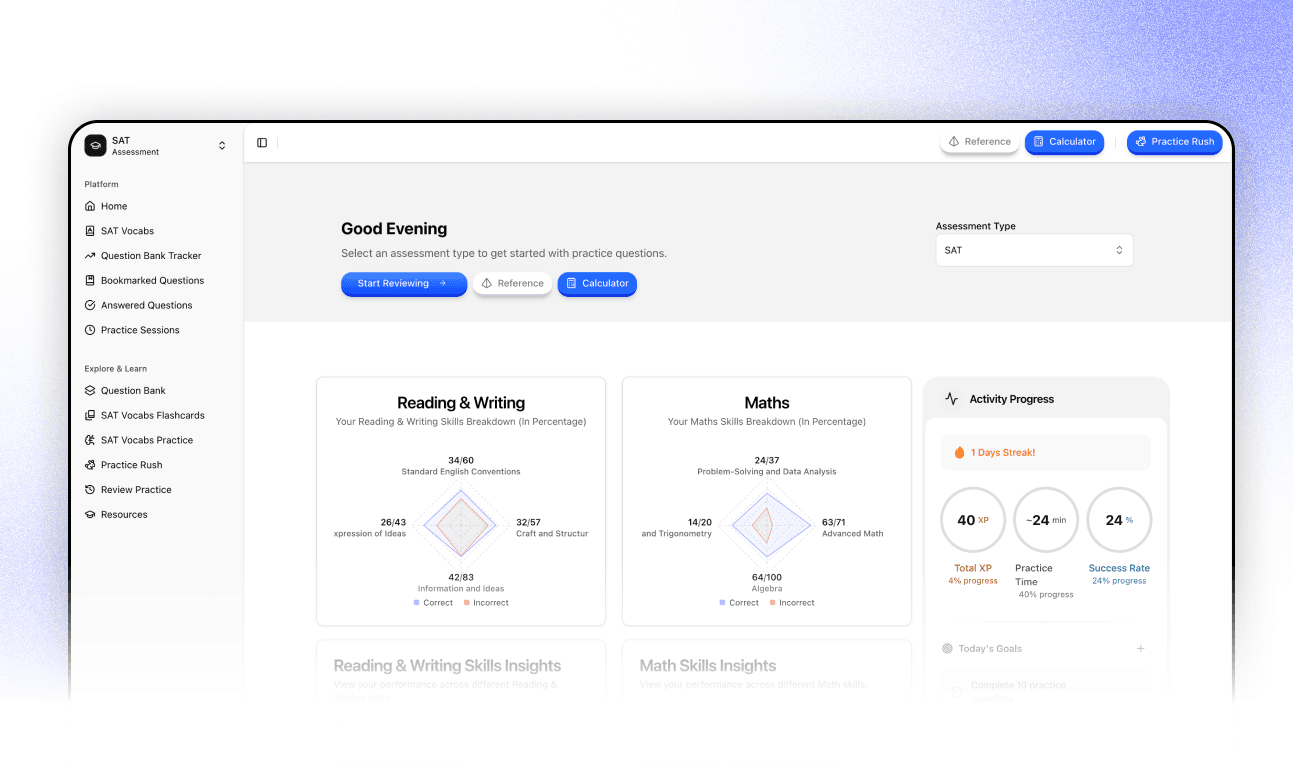Click the SAT graduation cap logo icon
The width and height of the screenshot is (1293, 771).
click(95, 145)
